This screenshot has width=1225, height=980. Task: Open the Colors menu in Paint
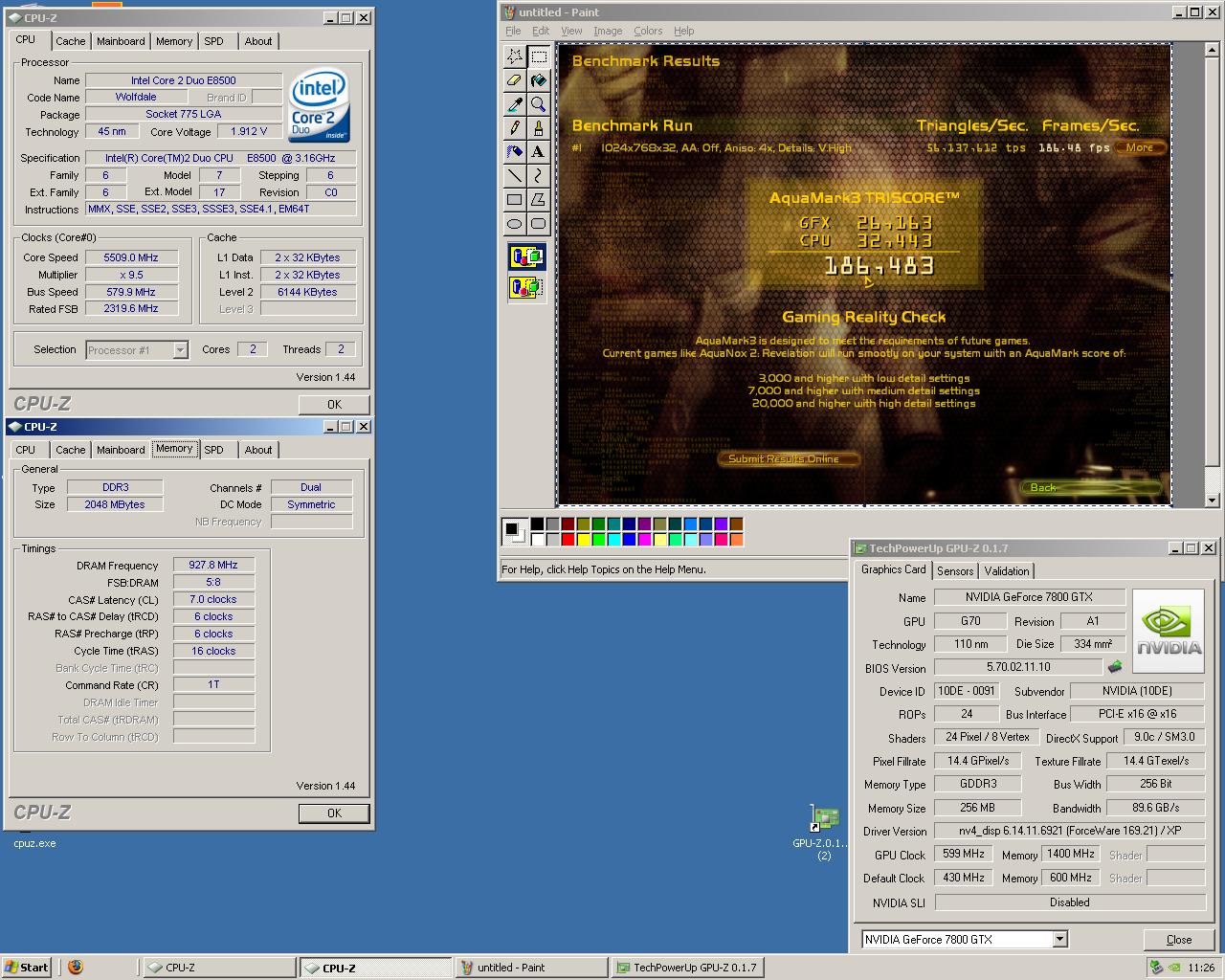pyautogui.click(x=648, y=31)
